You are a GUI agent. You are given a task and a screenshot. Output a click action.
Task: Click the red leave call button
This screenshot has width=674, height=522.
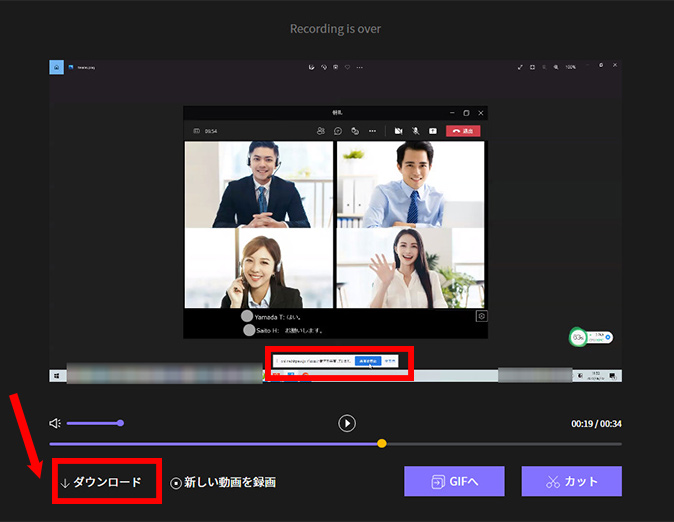pyautogui.click(x=463, y=131)
